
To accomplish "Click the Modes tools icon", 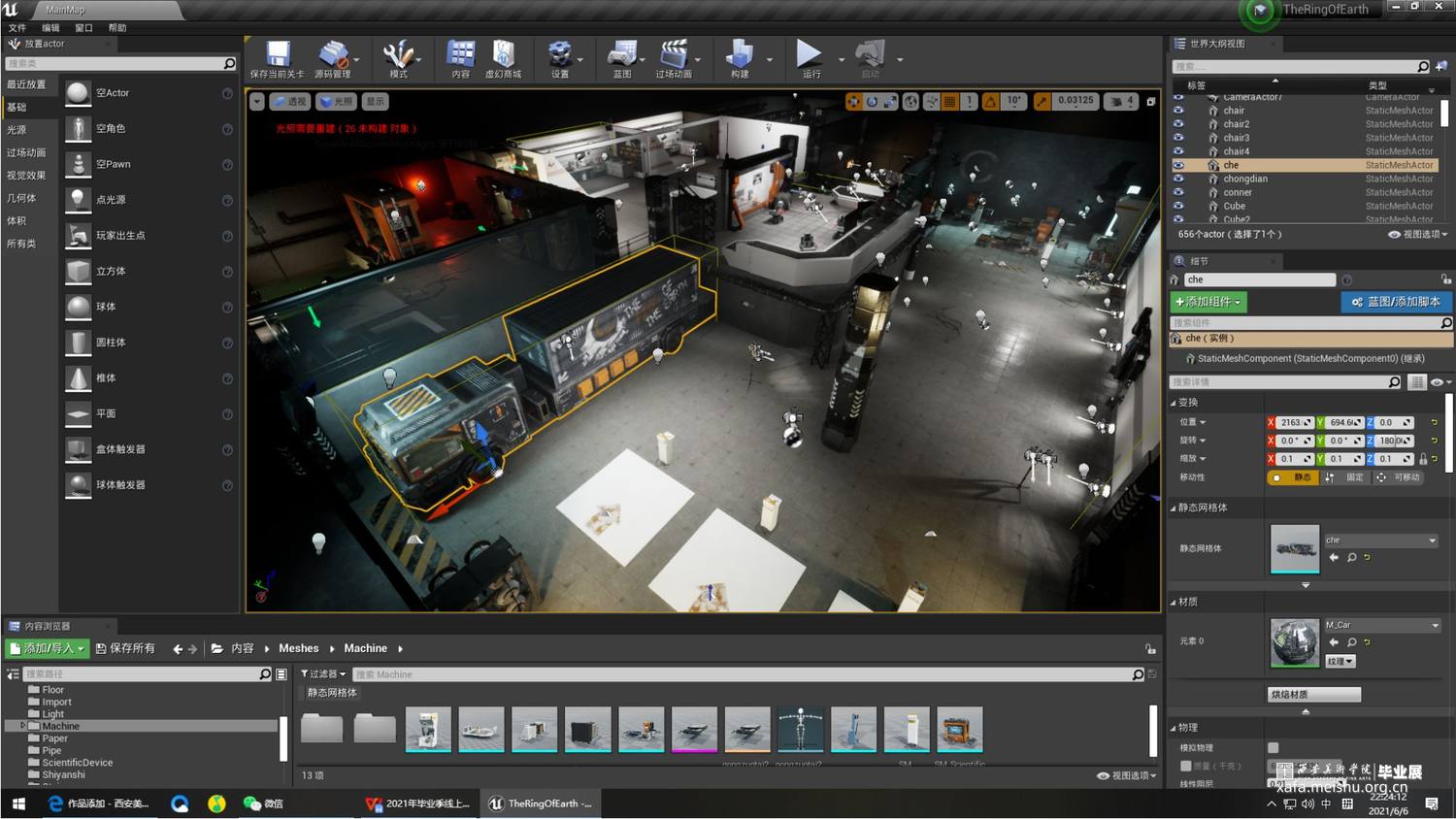I will 398,56.
